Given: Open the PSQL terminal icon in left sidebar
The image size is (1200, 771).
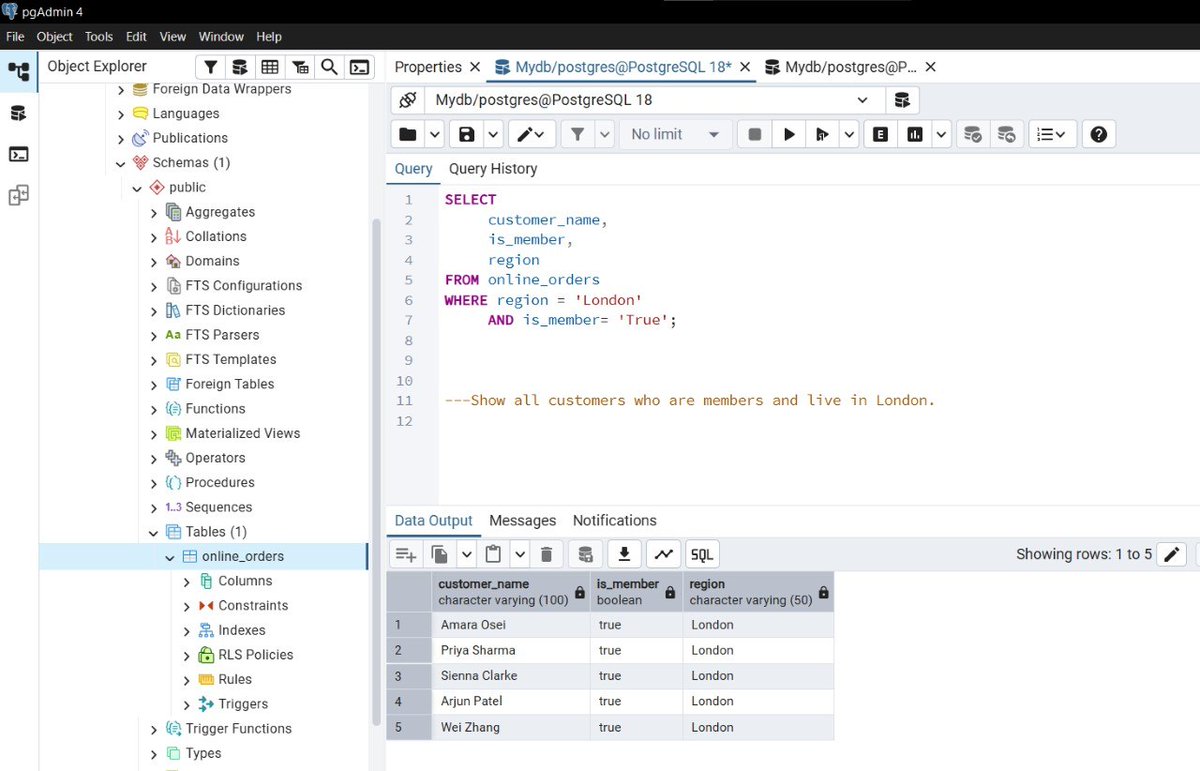Looking at the screenshot, I should pos(18,154).
